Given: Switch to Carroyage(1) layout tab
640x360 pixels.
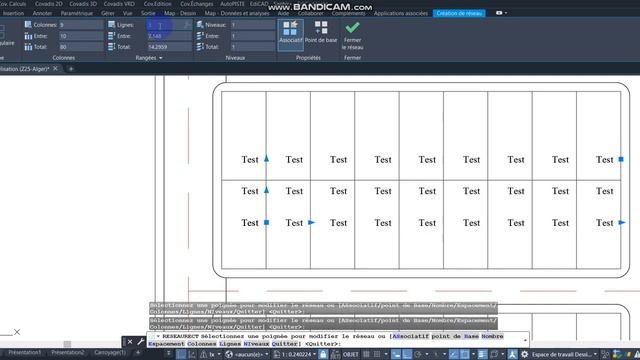Looking at the screenshot, I should pyautogui.click(x=110, y=352).
